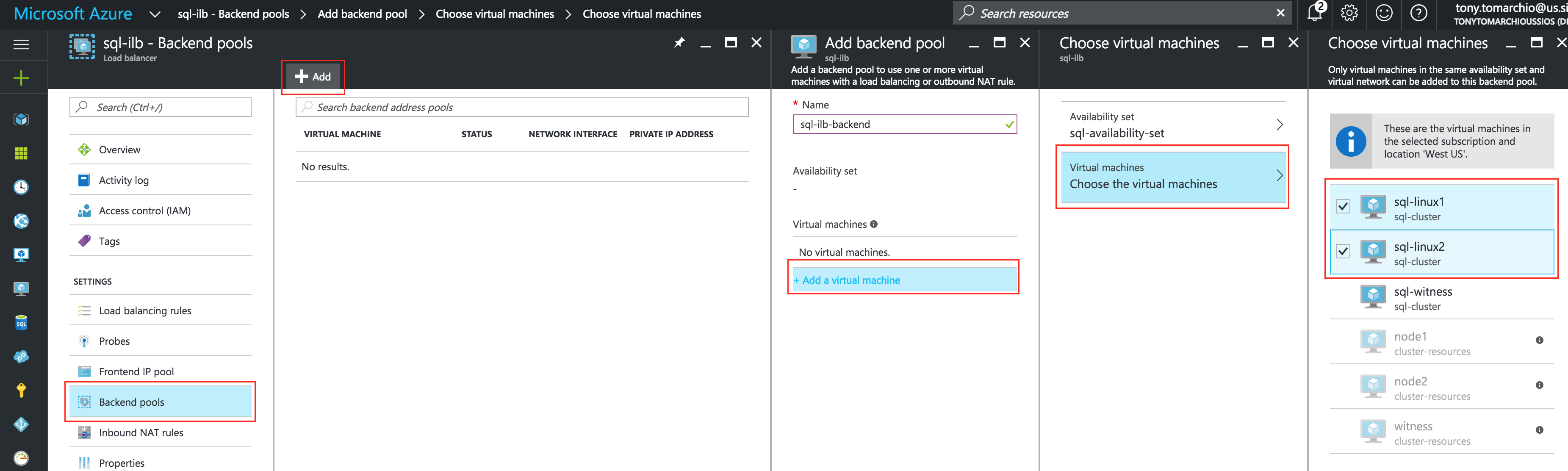Click the disabled node1 machine row

pos(1441,343)
